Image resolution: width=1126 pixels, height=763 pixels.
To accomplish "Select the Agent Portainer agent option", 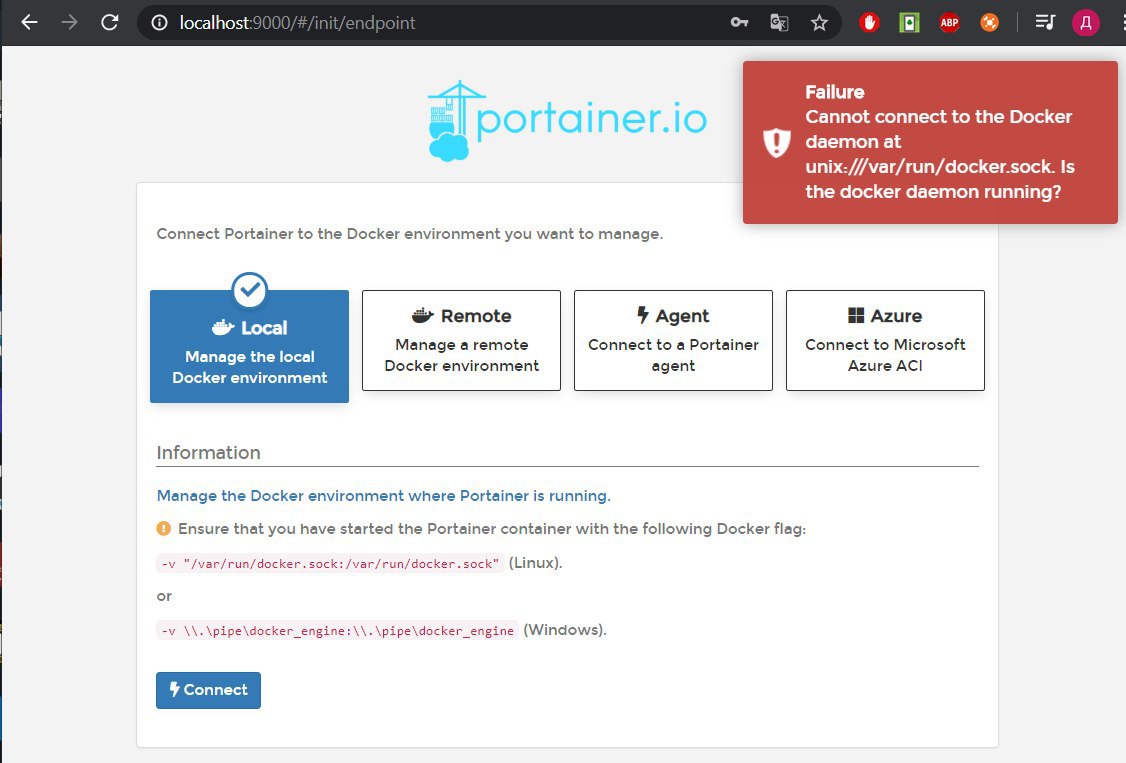I will tap(674, 340).
